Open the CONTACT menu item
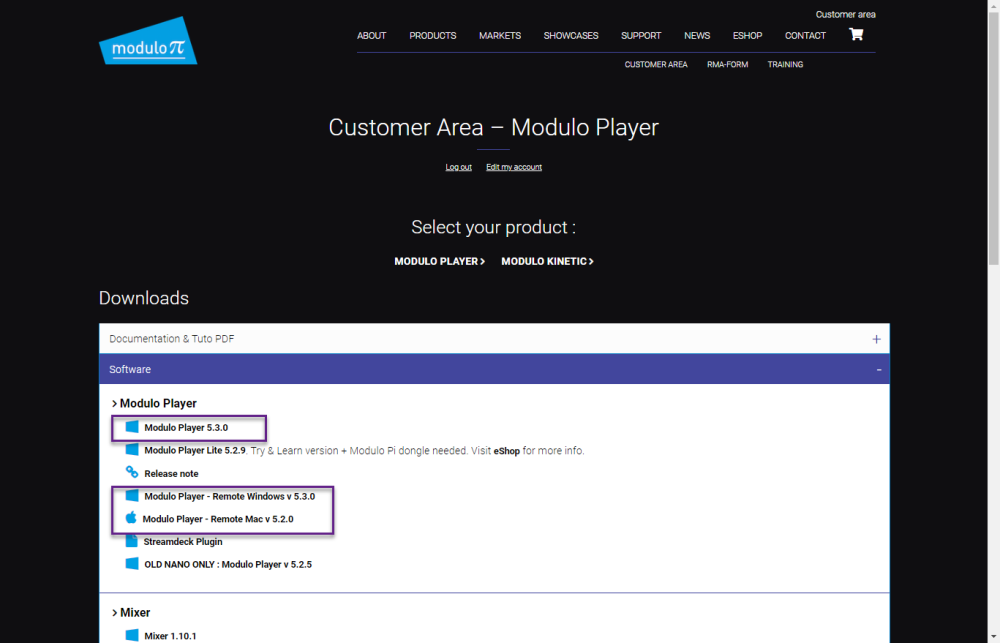 (x=805, y=36)
